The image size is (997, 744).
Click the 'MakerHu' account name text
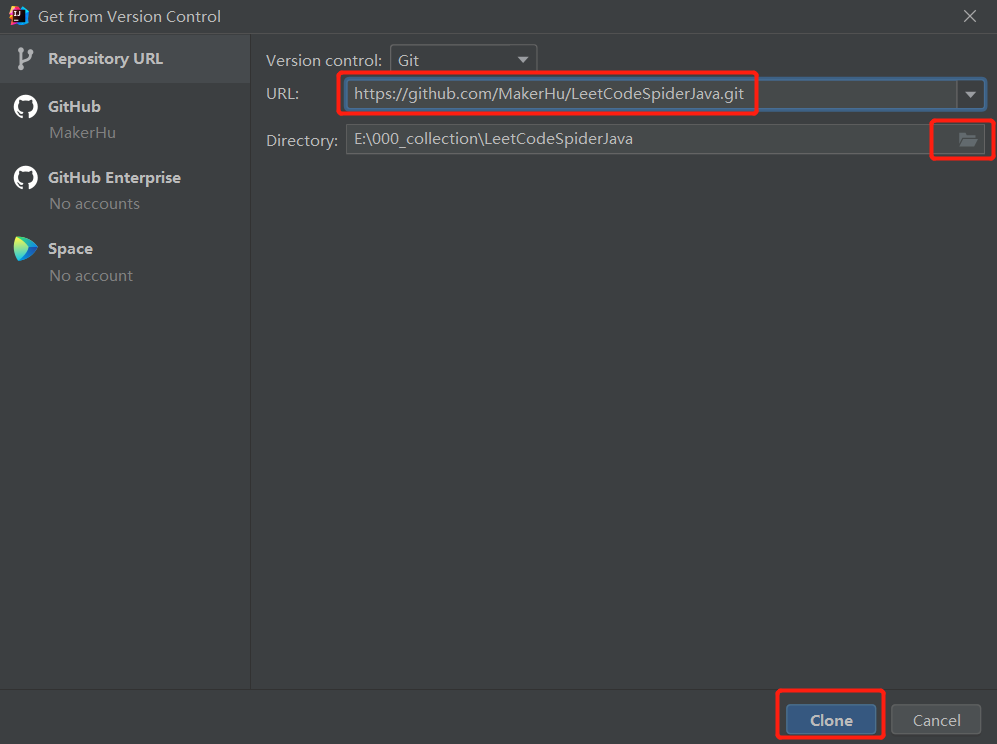coord(83,133)
